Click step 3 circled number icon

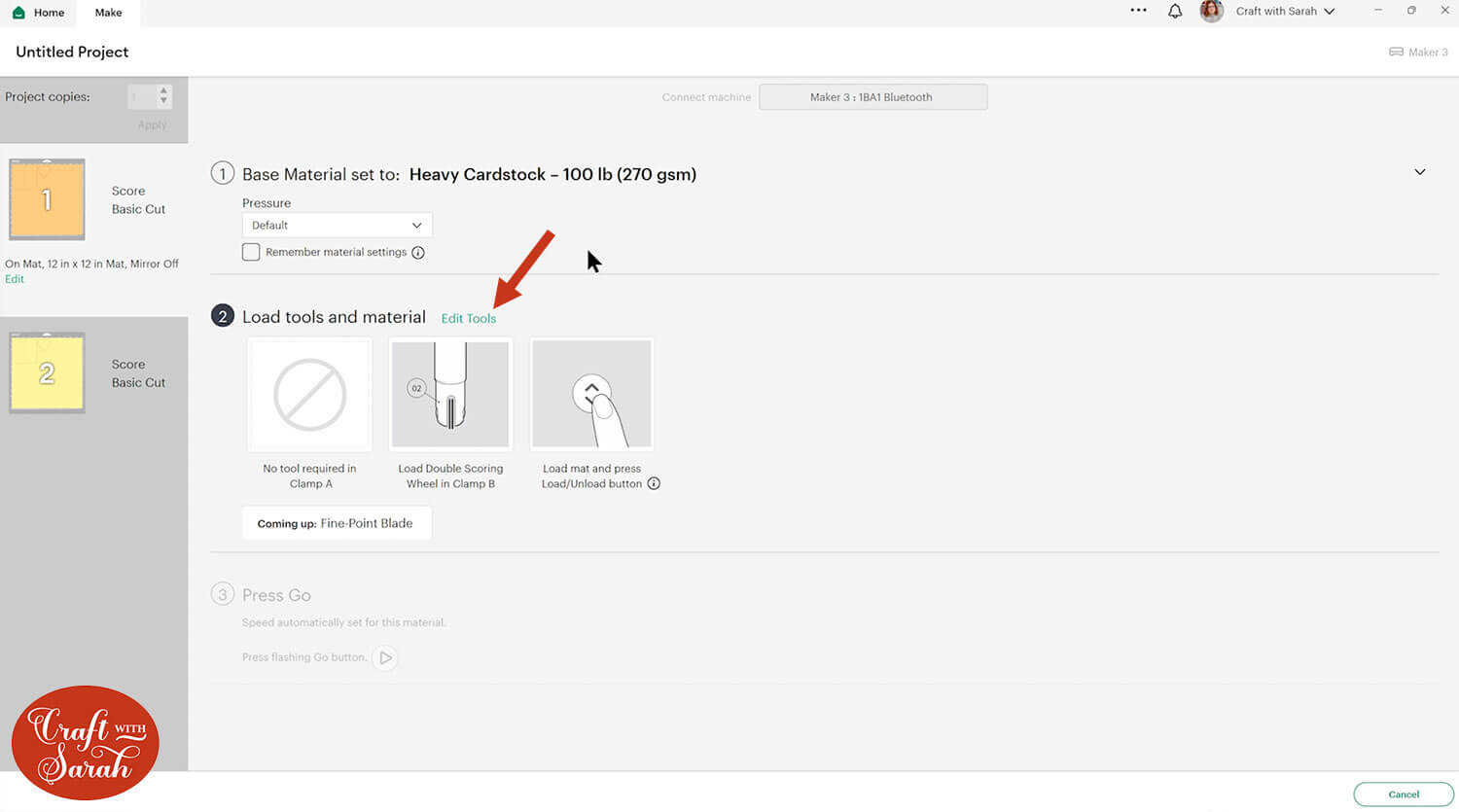(x=223, y=594)
